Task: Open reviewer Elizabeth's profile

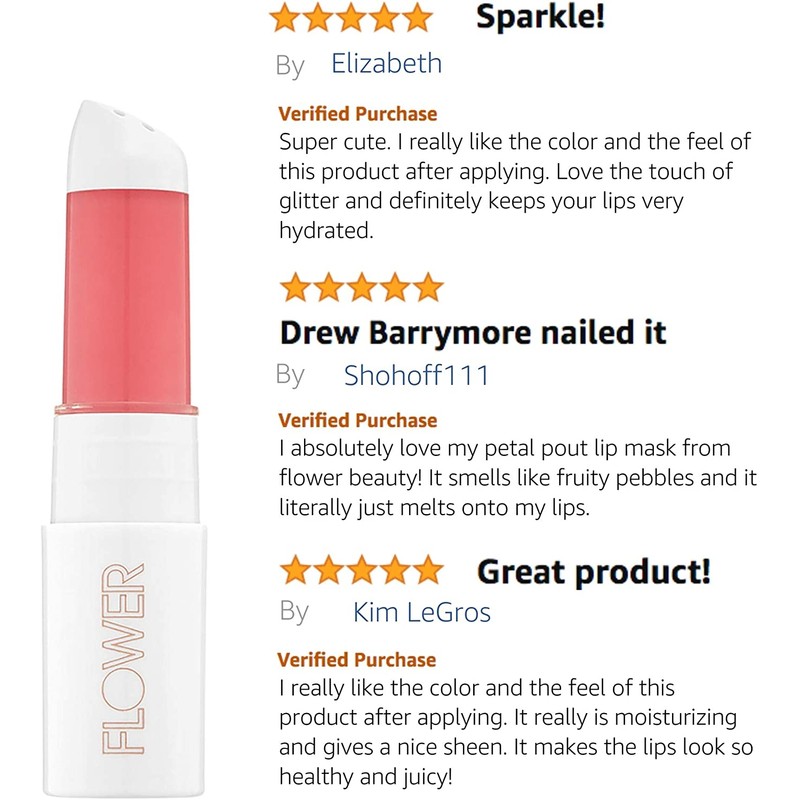Action: pos(386,64)
